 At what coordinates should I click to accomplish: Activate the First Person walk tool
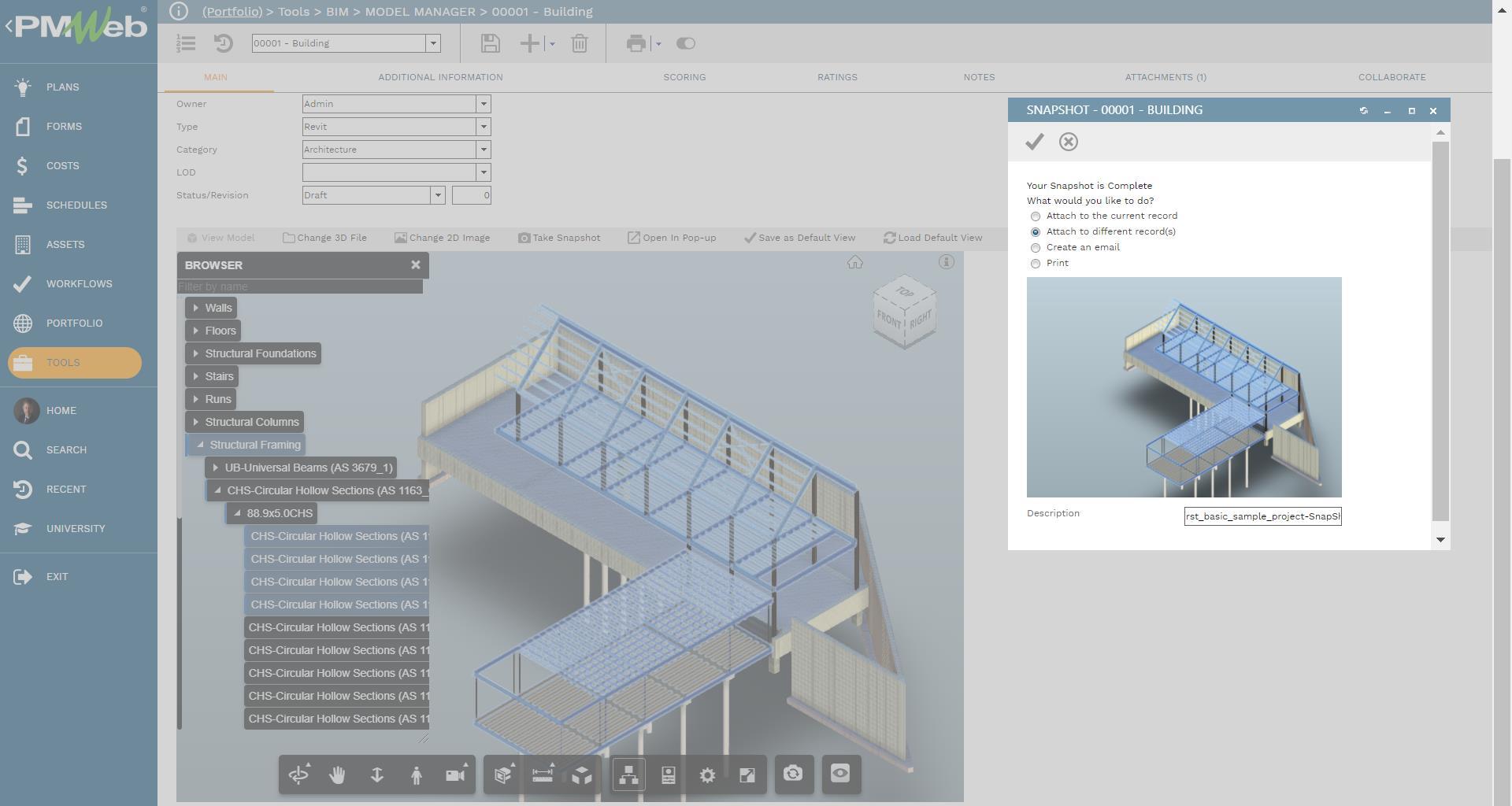(417, 775)
